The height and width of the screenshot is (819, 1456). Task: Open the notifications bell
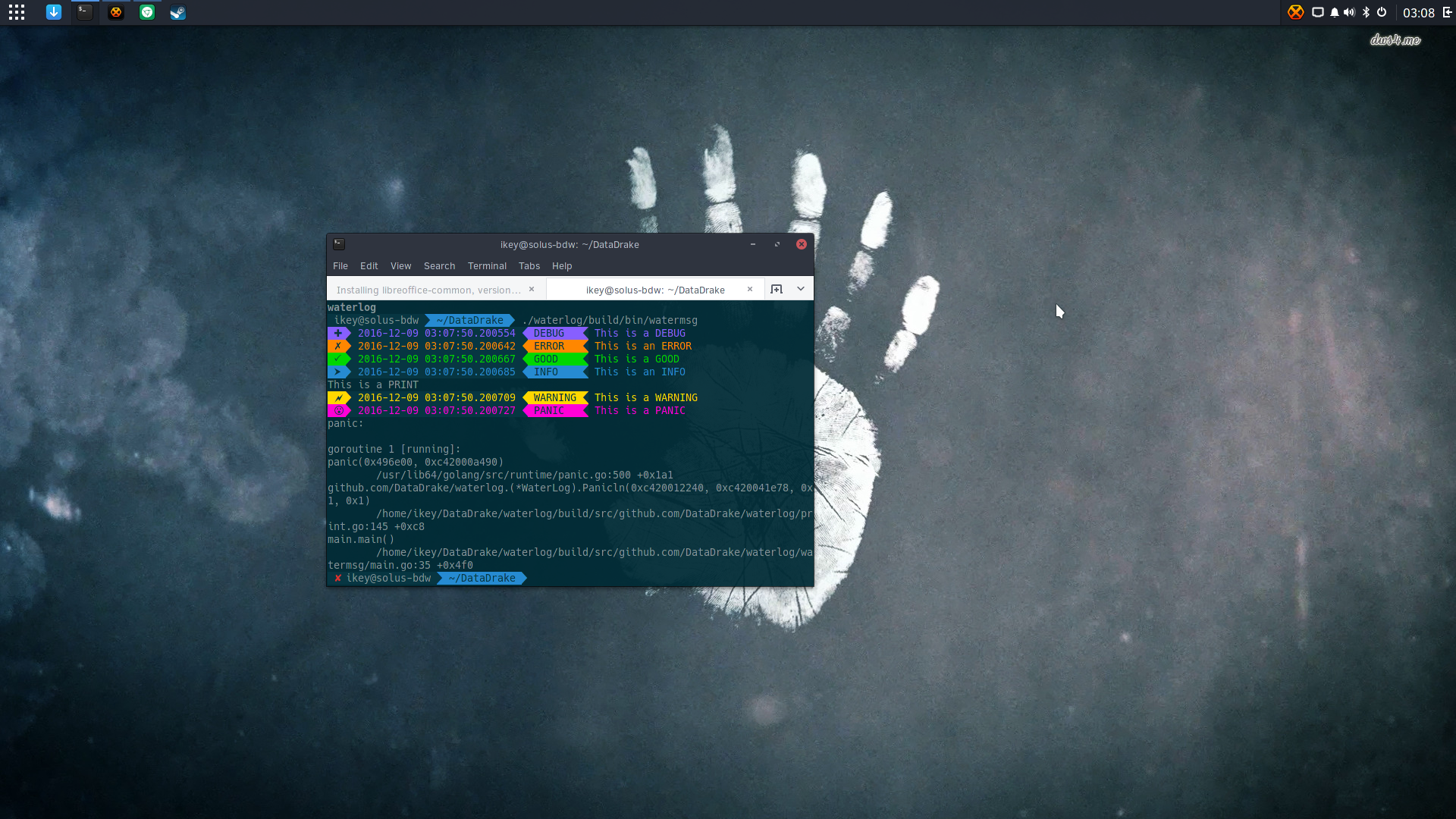click(x=1335, y=12)
